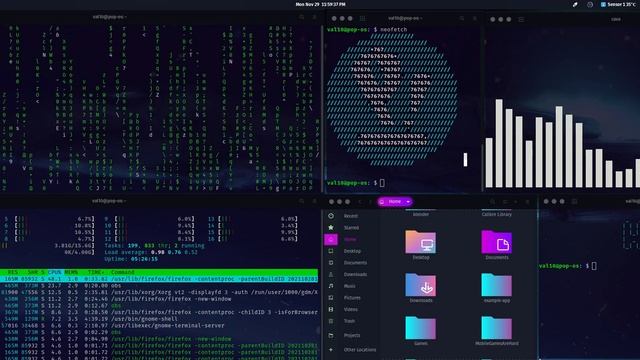Image resolution: width=640 pixels, height=360 pixels.
Task: Click round indicator icon in top panel
Action: pyautogui.click(x=590, y=4)
